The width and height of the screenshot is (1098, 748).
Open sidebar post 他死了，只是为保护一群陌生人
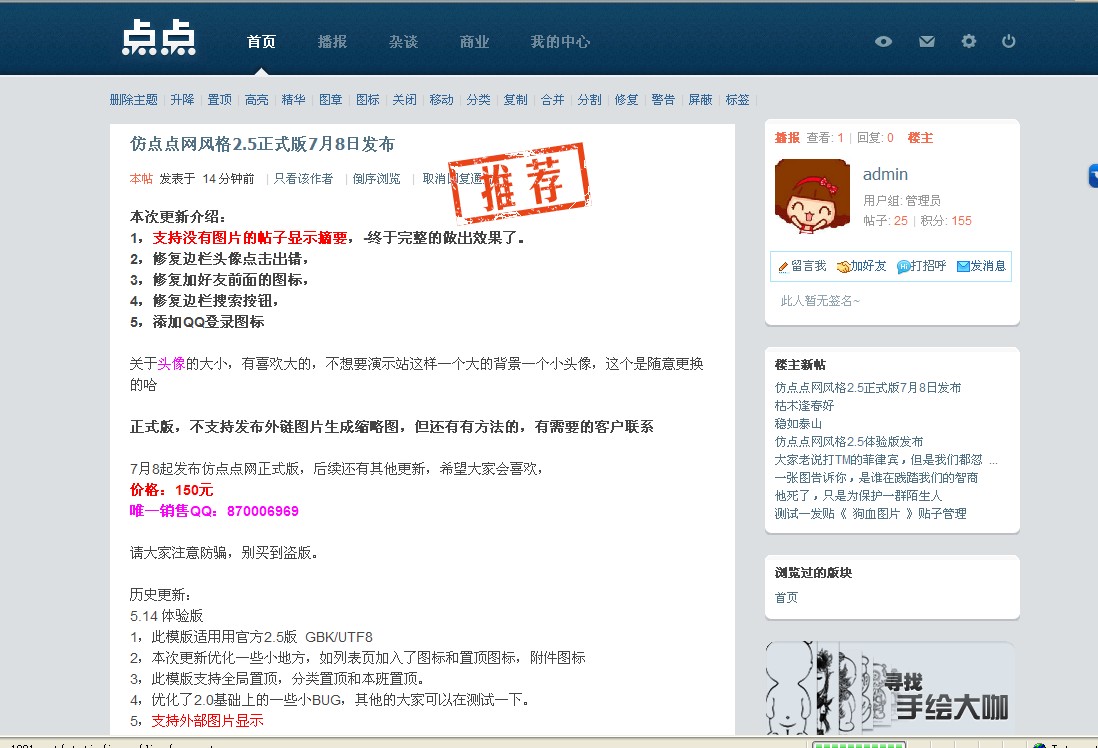(859, 495)
